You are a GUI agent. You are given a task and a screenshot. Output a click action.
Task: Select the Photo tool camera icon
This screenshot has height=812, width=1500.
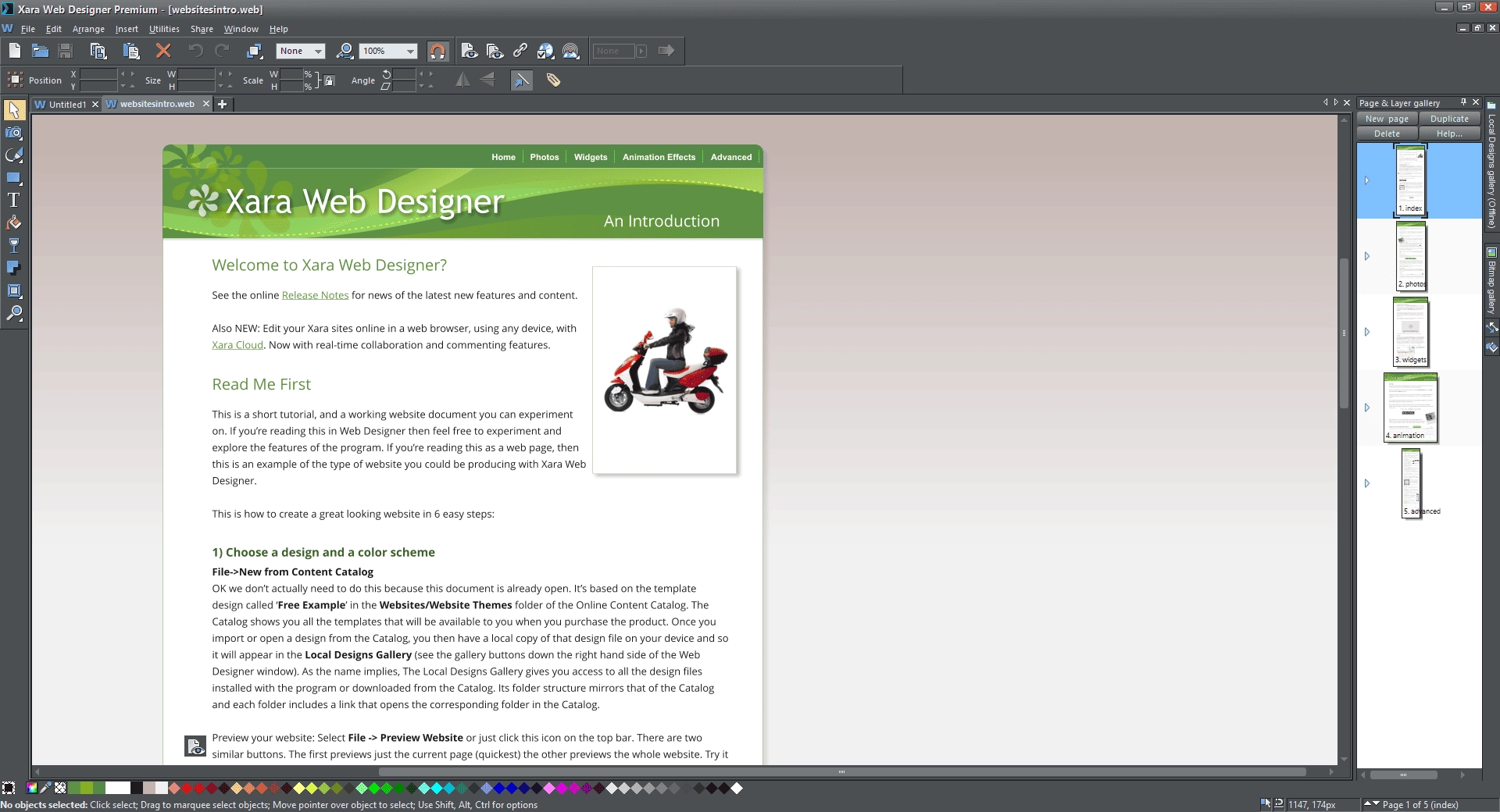[x=14, y=133]
